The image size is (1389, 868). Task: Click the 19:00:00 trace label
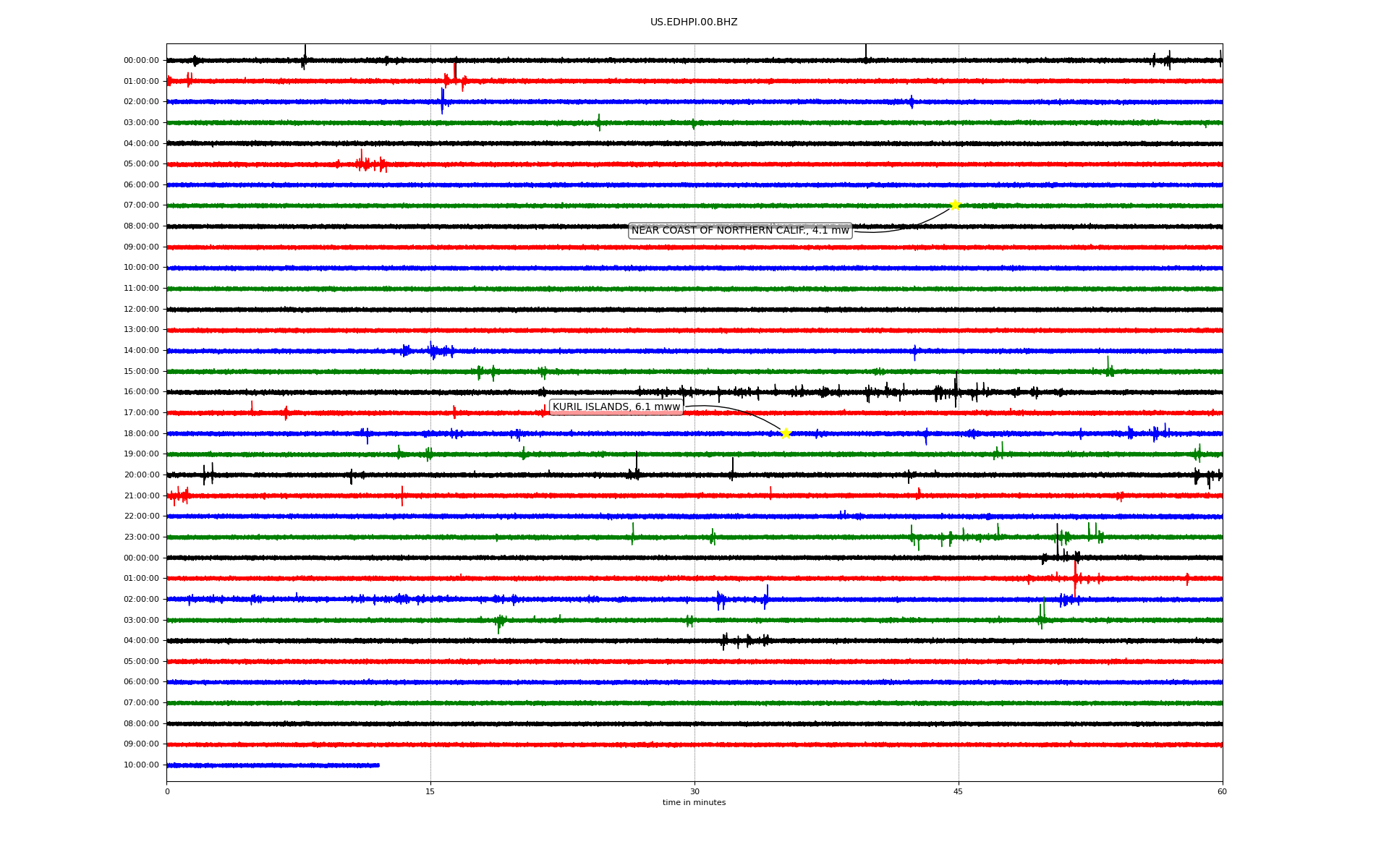[141, 454]
